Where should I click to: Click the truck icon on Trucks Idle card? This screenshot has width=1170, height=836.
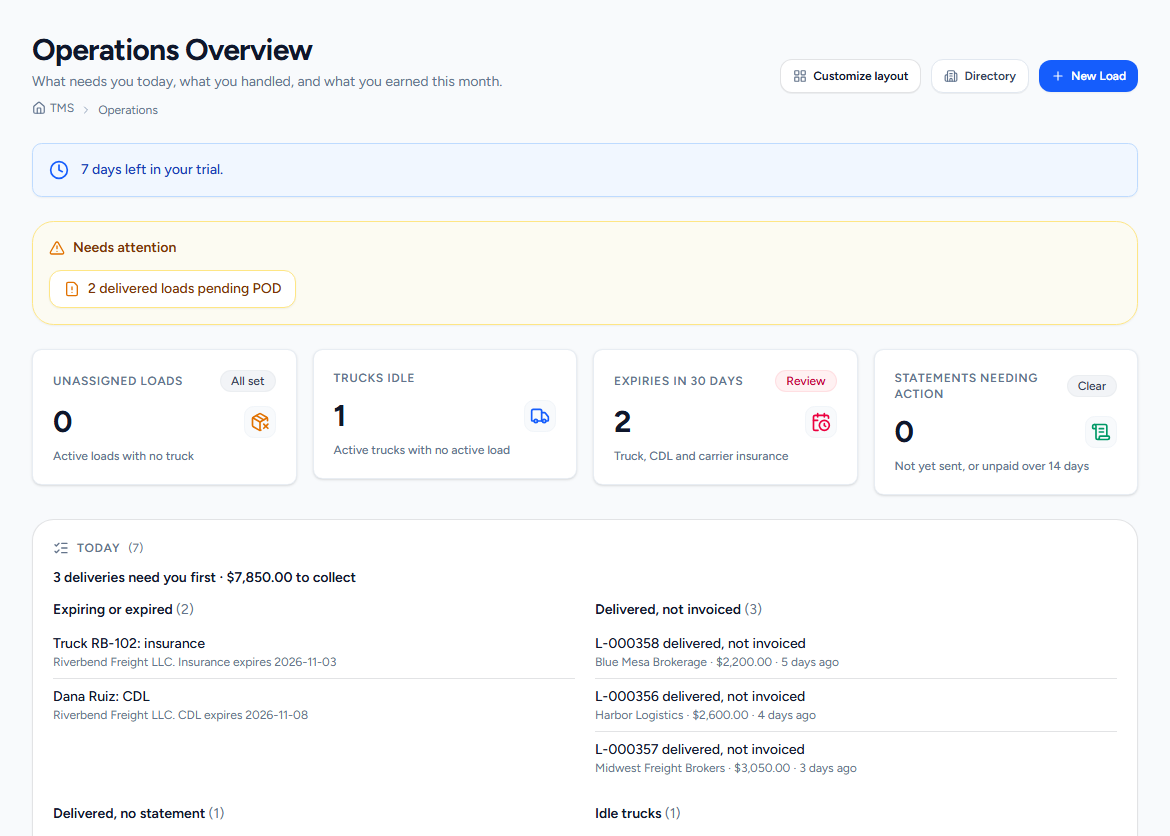(539, 417)
